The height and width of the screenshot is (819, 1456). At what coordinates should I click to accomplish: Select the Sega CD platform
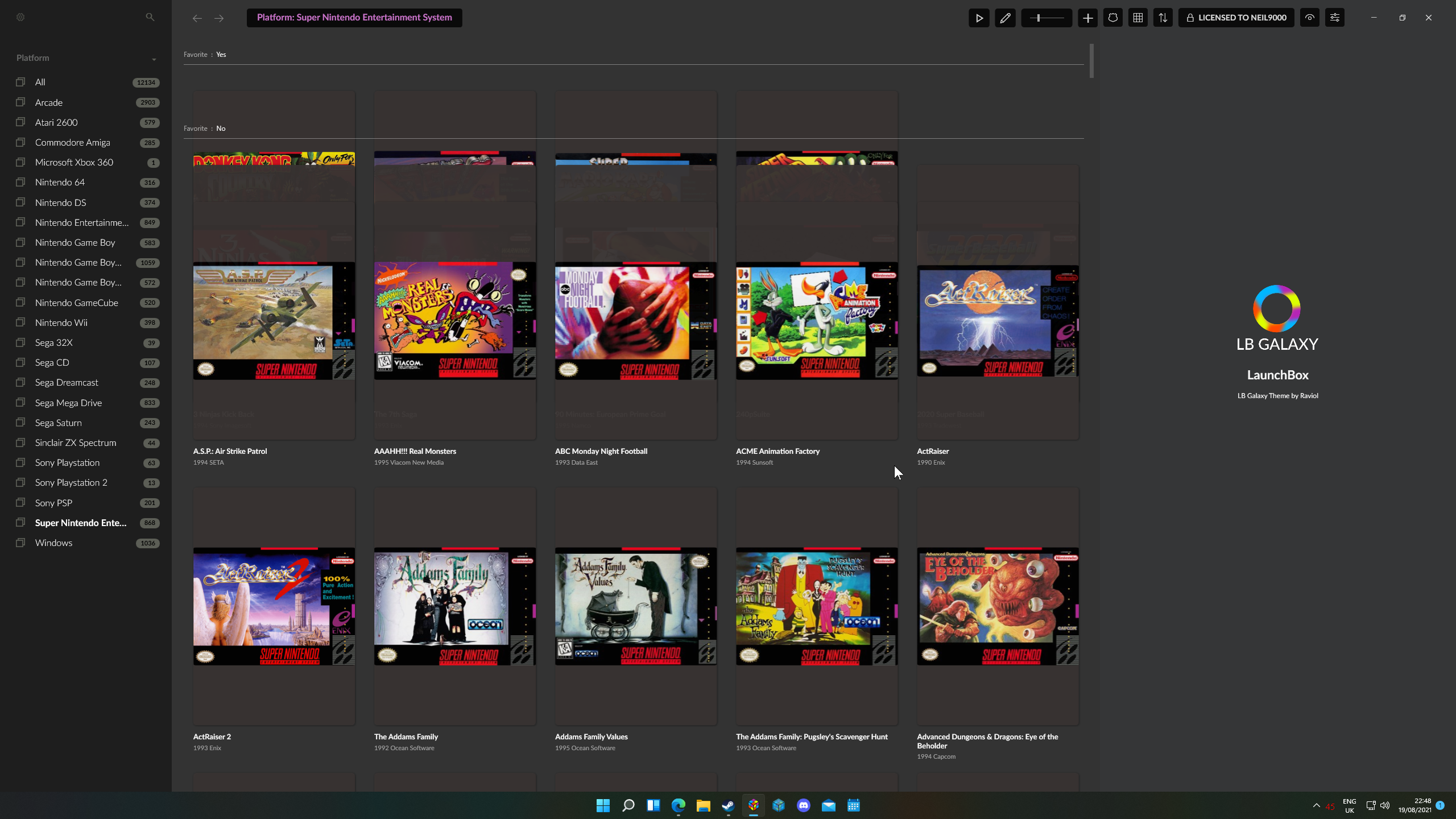86,362
